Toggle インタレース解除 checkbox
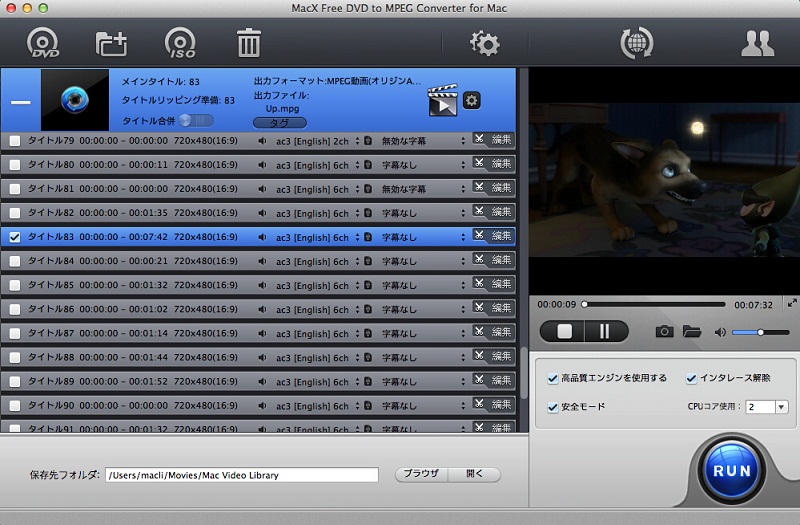 (x=691, y=379)
